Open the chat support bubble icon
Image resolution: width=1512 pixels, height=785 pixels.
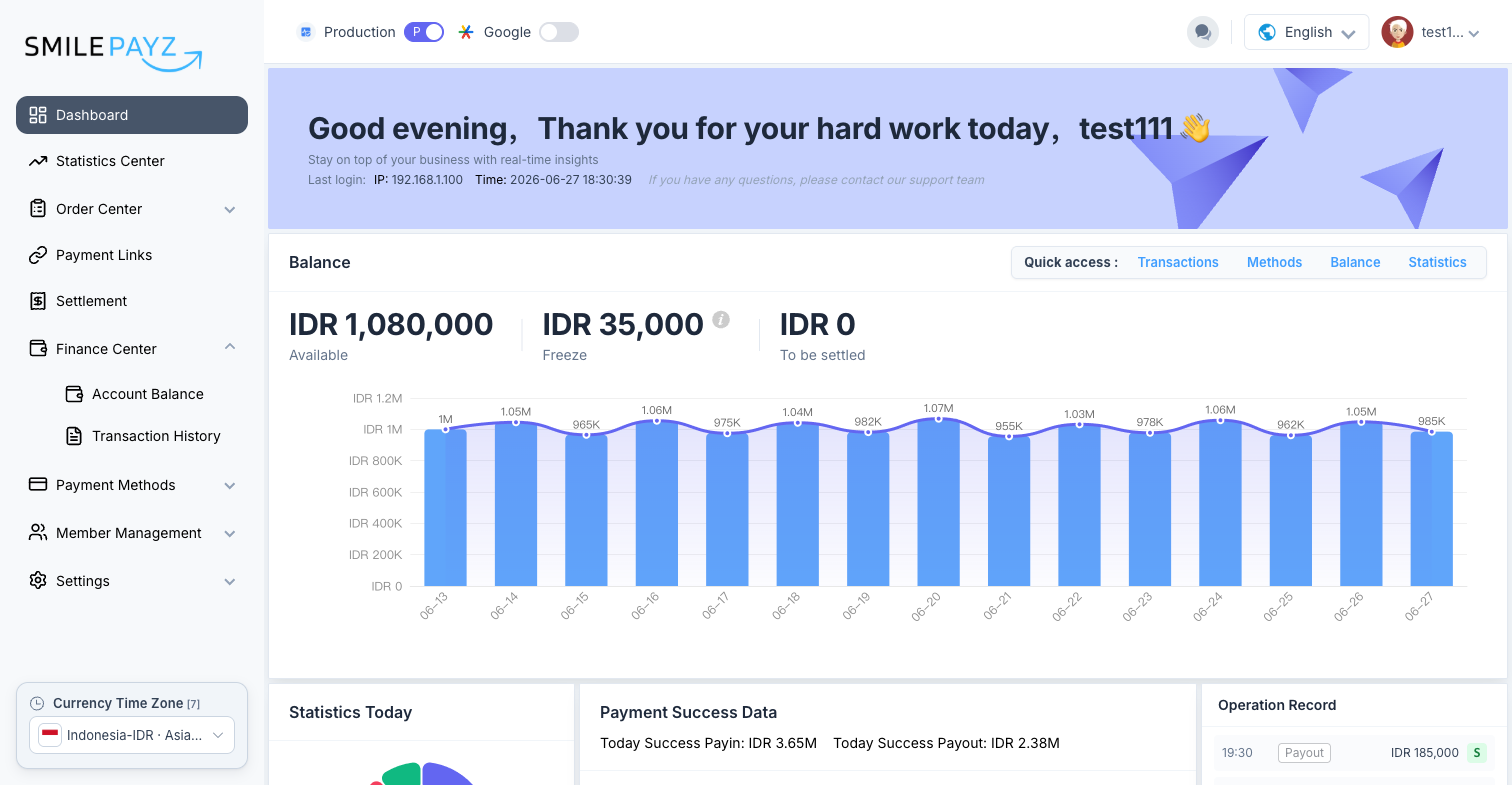(x=1203, y=32)
